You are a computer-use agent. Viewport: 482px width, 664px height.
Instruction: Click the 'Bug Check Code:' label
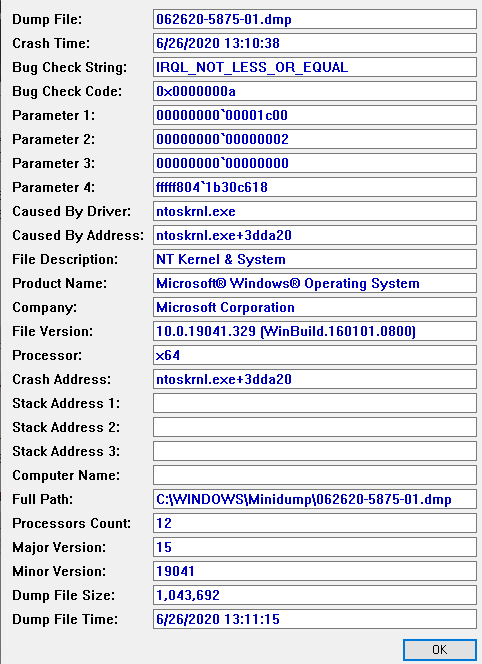tap(67, 91)
